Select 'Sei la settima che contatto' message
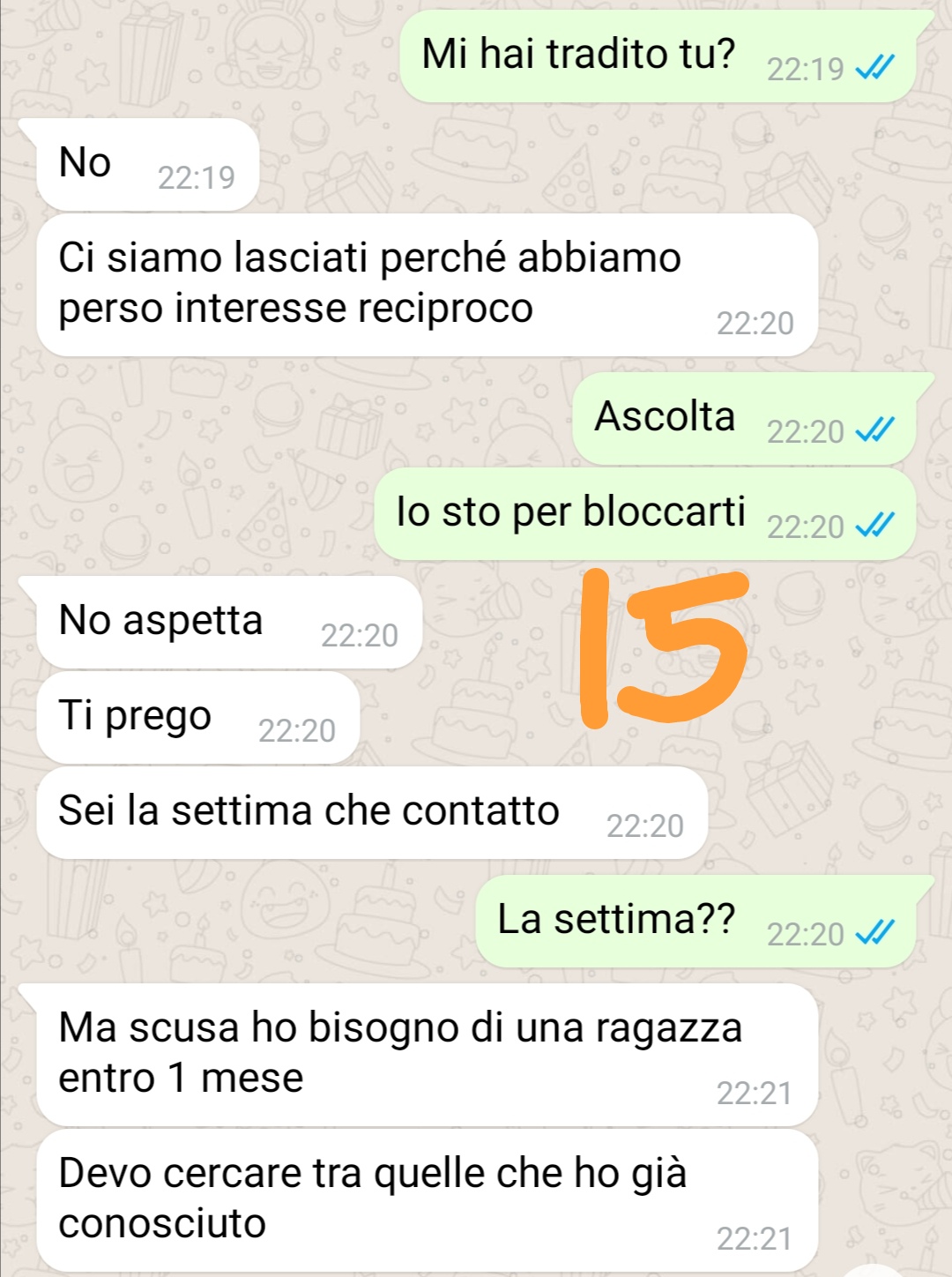This screenshot has height=1277, width=952. (x=372, y=813)
